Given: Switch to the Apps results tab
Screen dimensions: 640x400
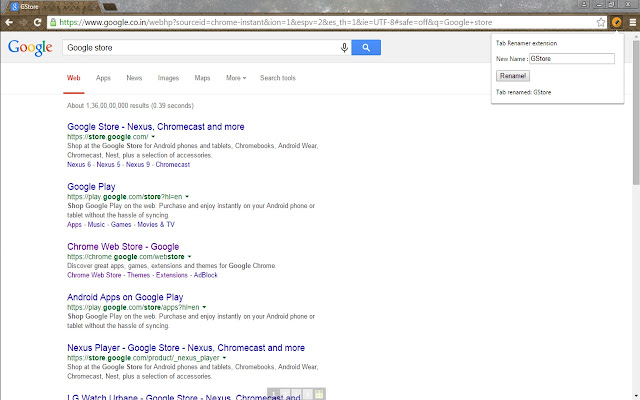Looking at the screenshot, I should 103,78.
